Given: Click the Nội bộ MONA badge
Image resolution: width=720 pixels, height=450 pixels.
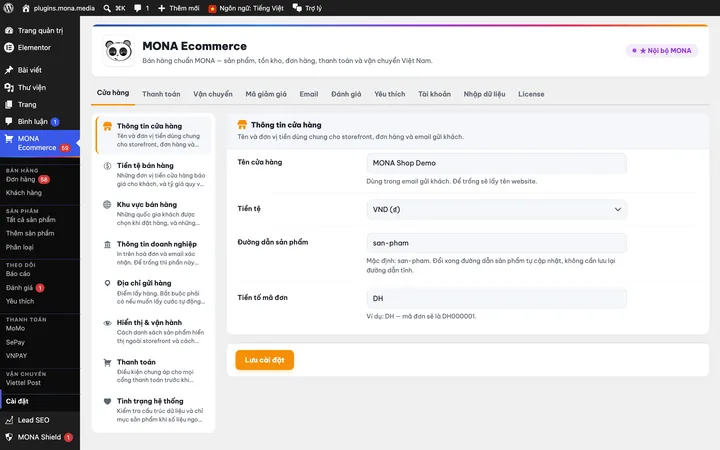Looking at the screenshot, I should tap(662, 51).
